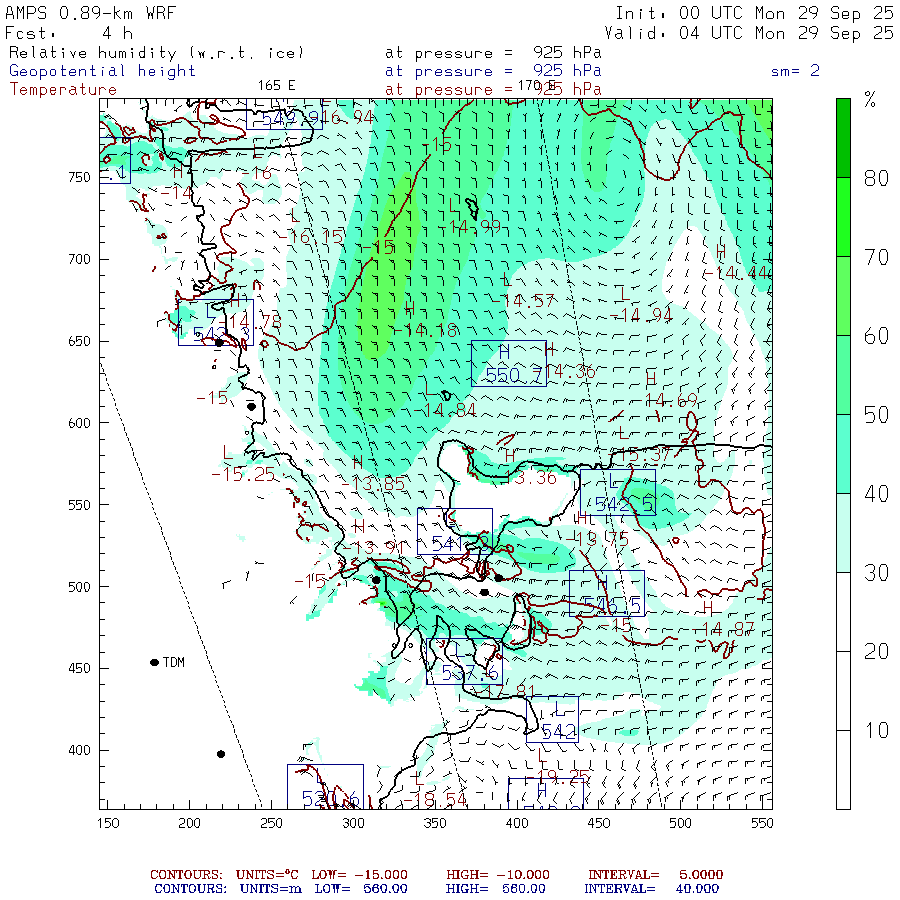This screenshot has width=900, height=900.
Task: Click the red Temperature legend label
Action: pos(63,89)
